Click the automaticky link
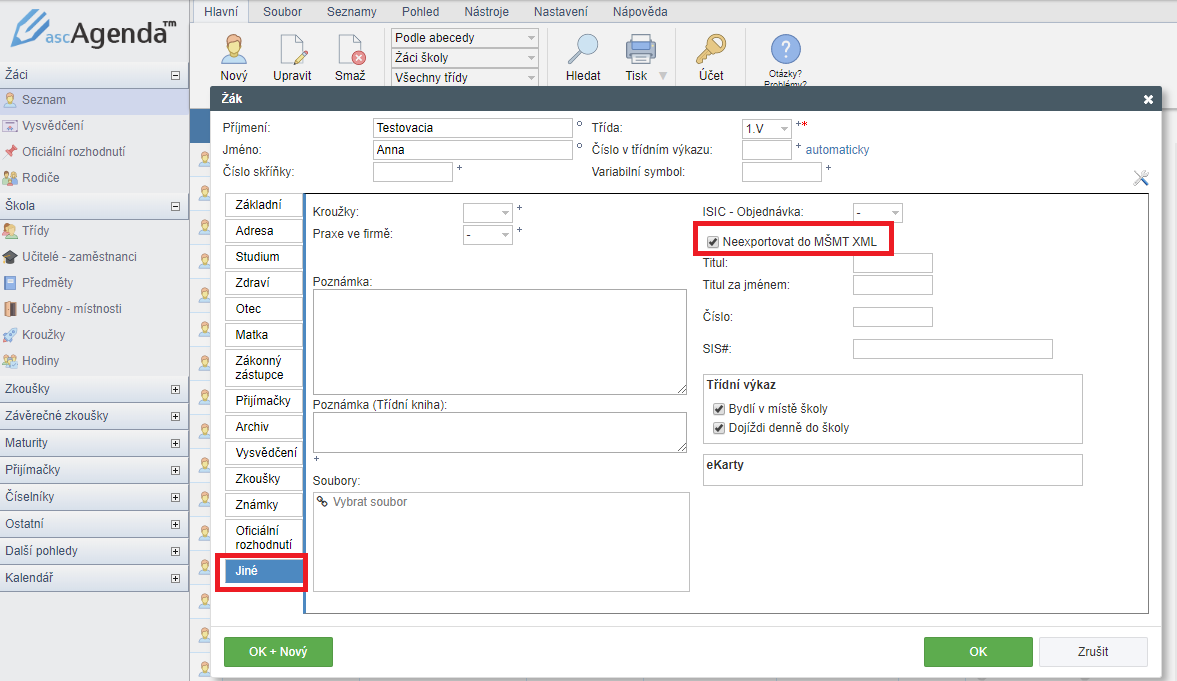The image size is (1177, 681). click(837, 150)
